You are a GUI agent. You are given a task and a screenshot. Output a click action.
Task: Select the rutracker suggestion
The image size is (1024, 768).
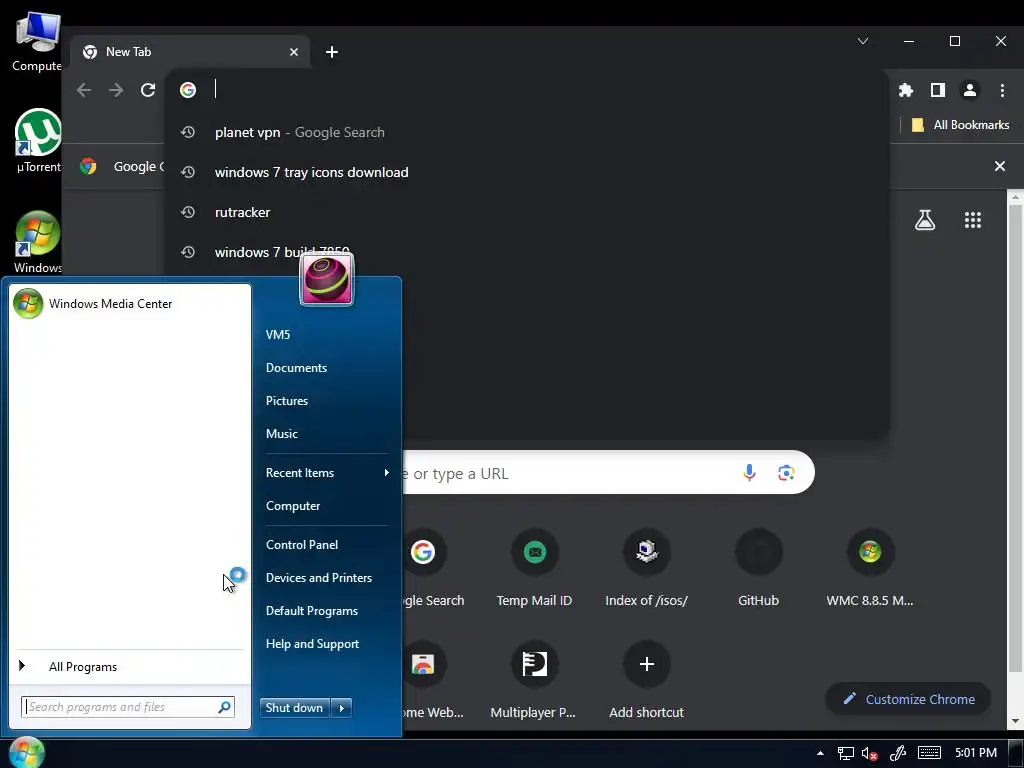click(x=527, y=212)
